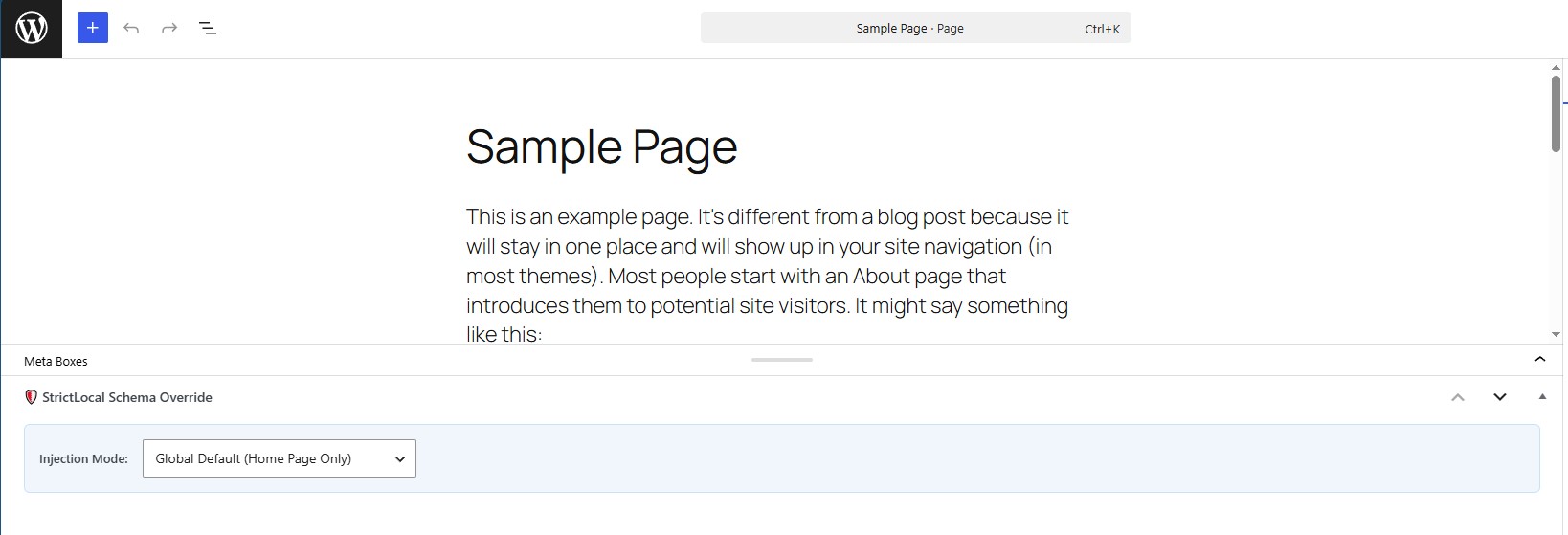Screen dimensions: 1568x535
Task: Open the Sample Page command palette bar
Action: tap(916, 28)
